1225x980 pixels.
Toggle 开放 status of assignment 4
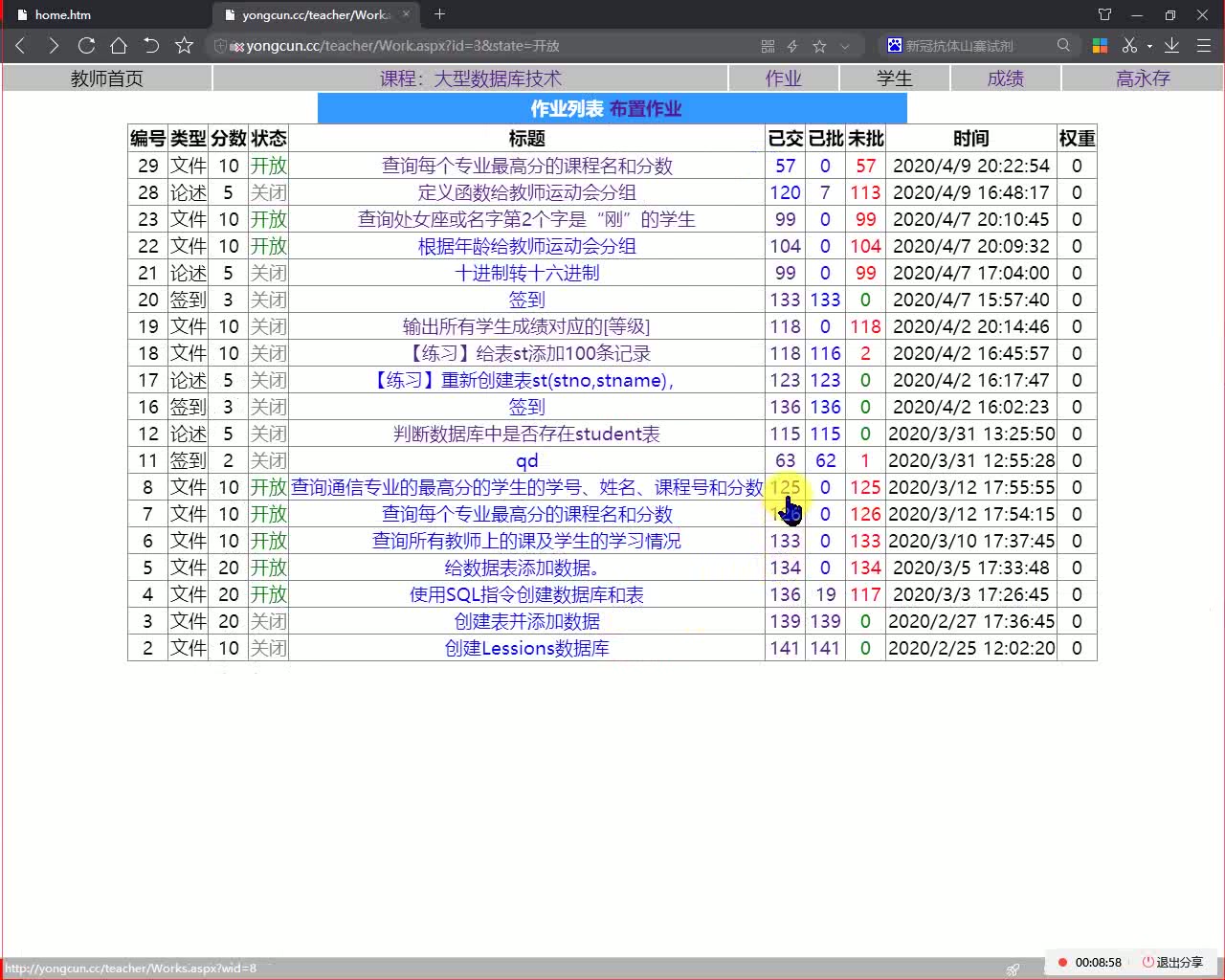[268, 594]
